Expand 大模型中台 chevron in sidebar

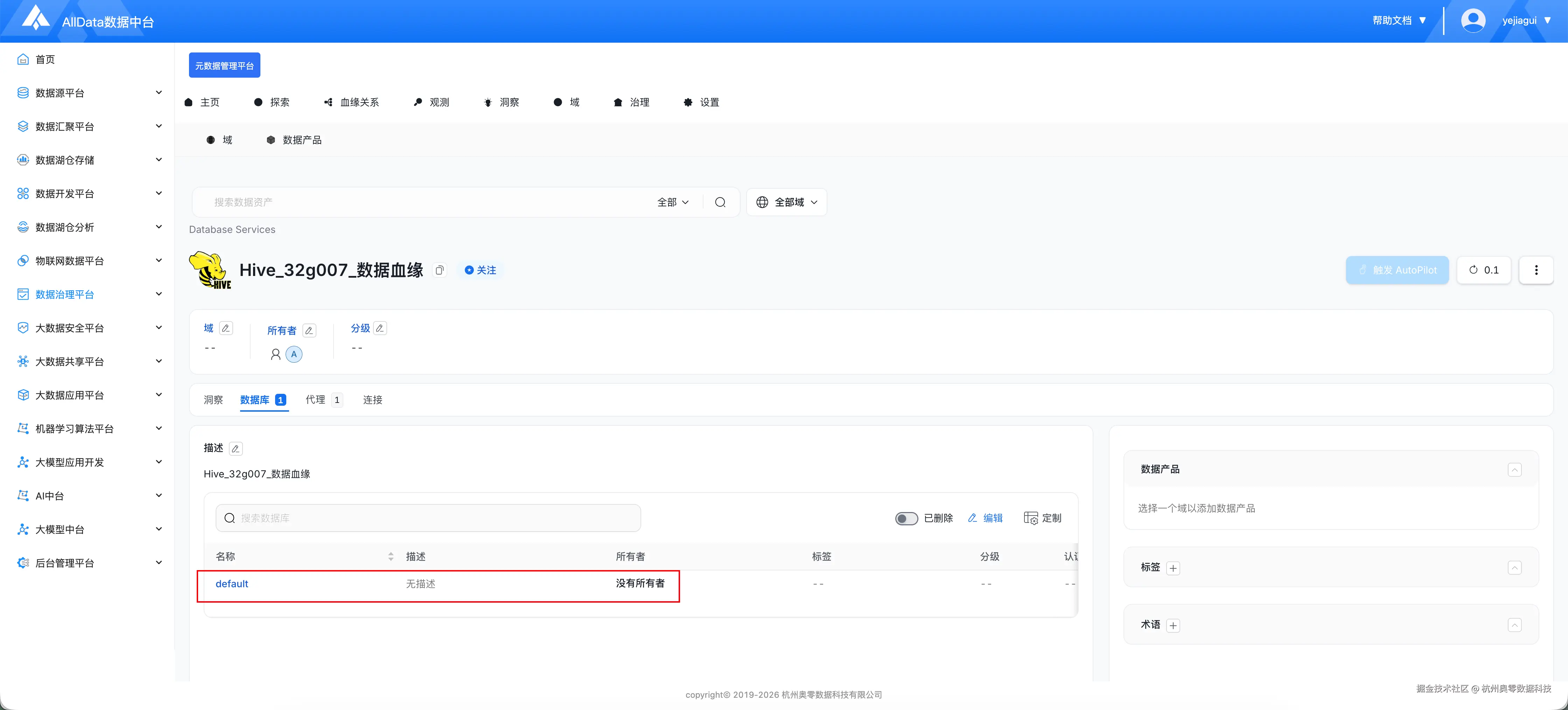(159, 529)
